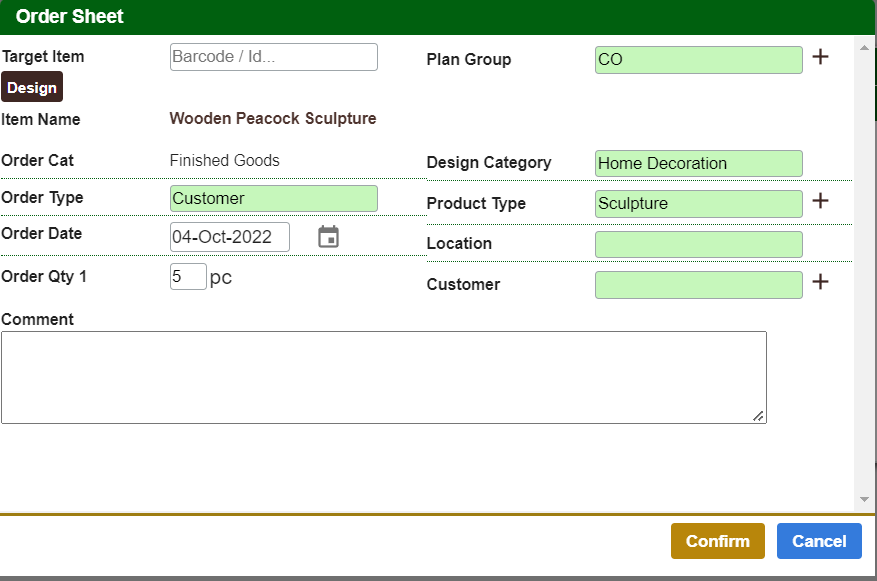Click the Comment box resize handle

click(x=759, y=416)
